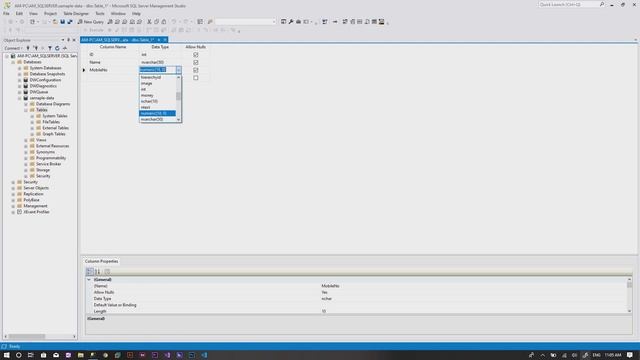Image resolution: width=640 pixels, height=360 pixels.
Task: Open the Help menu
Action: [x=136, y=13]
